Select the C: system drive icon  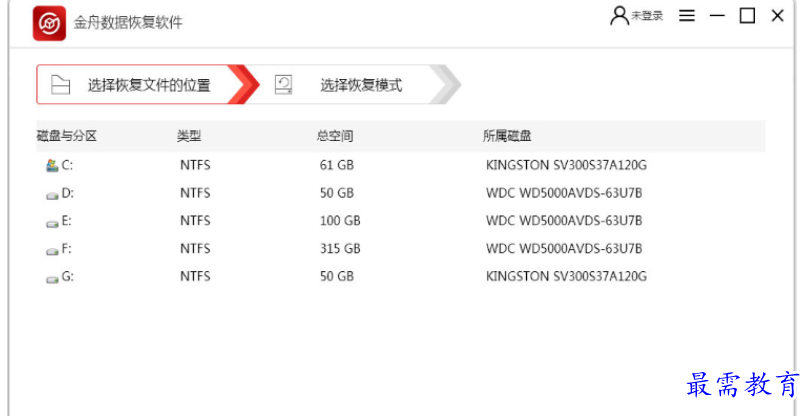tap(52, 165)
